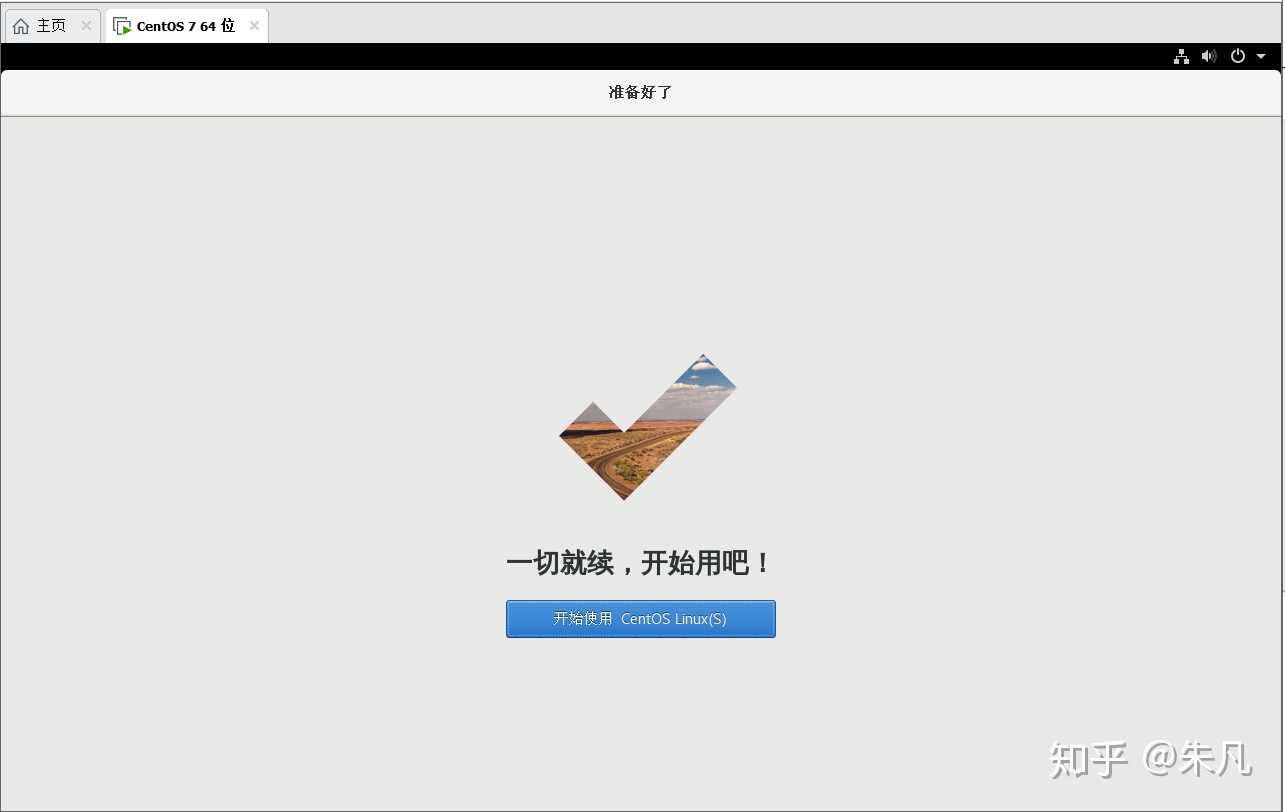The height and width of the screenshot is (812, 1285).
Task: Open the network status icon
Action: (x=1181, y=56)
